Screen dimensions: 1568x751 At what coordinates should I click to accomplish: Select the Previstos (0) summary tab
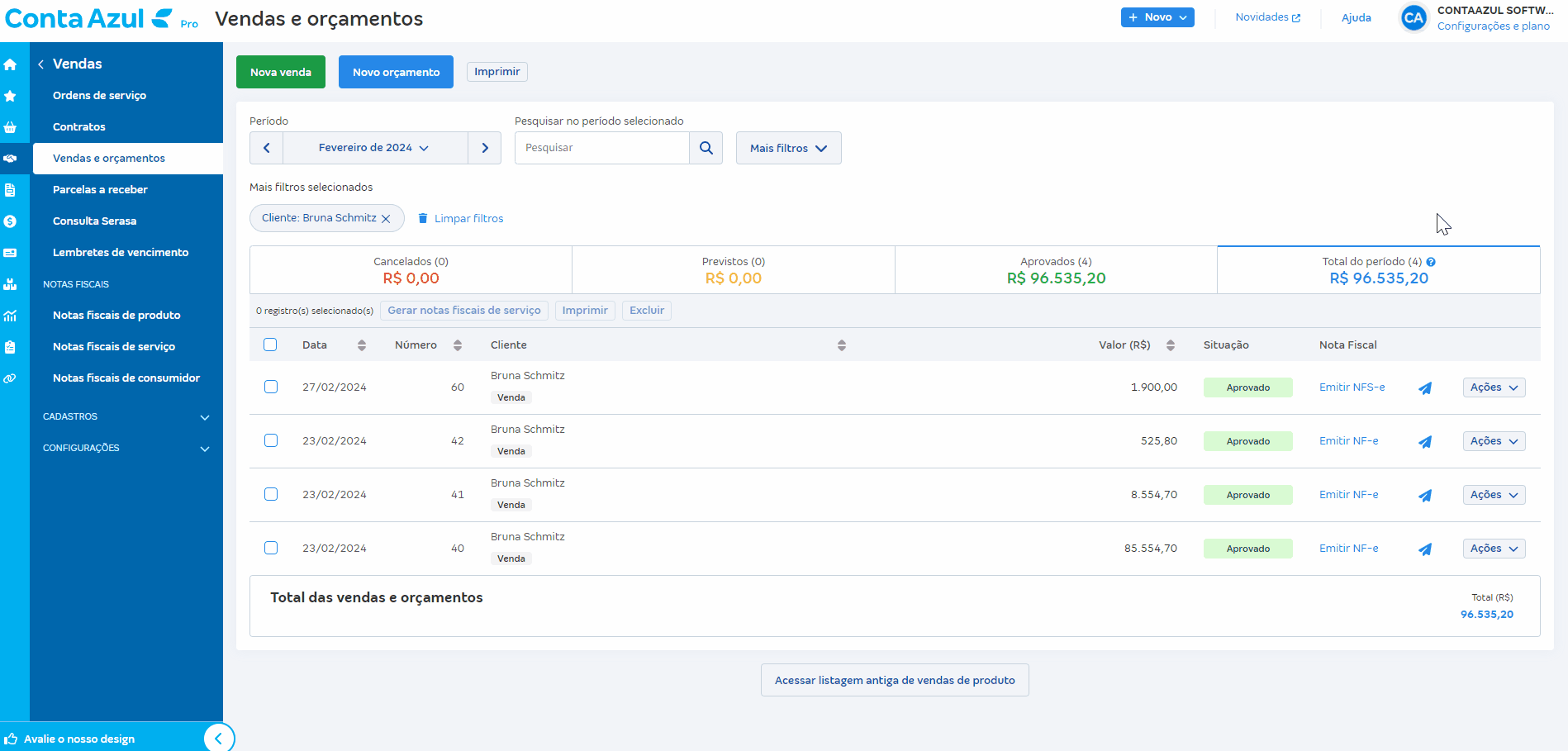pos(734,270)
